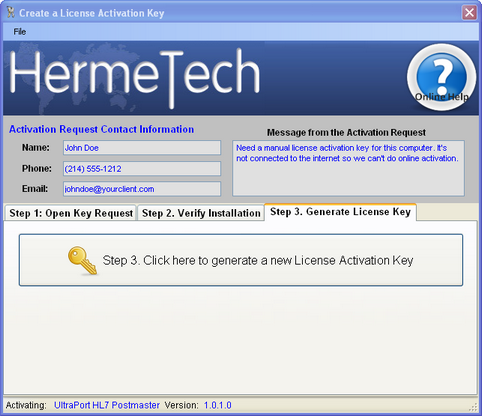Viewport: 482px width, 416px height.
Task: Click the Message from the Activation Request label
Action: [346, 132]
